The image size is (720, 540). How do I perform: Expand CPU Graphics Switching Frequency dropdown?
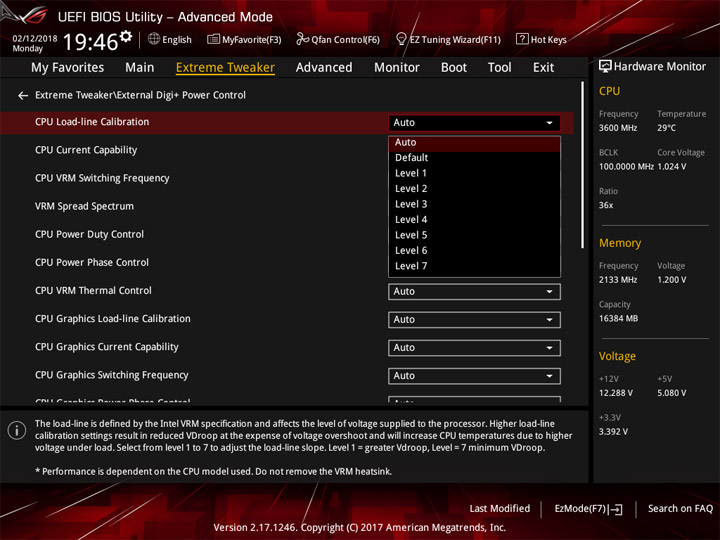click(x=474, y=376)
